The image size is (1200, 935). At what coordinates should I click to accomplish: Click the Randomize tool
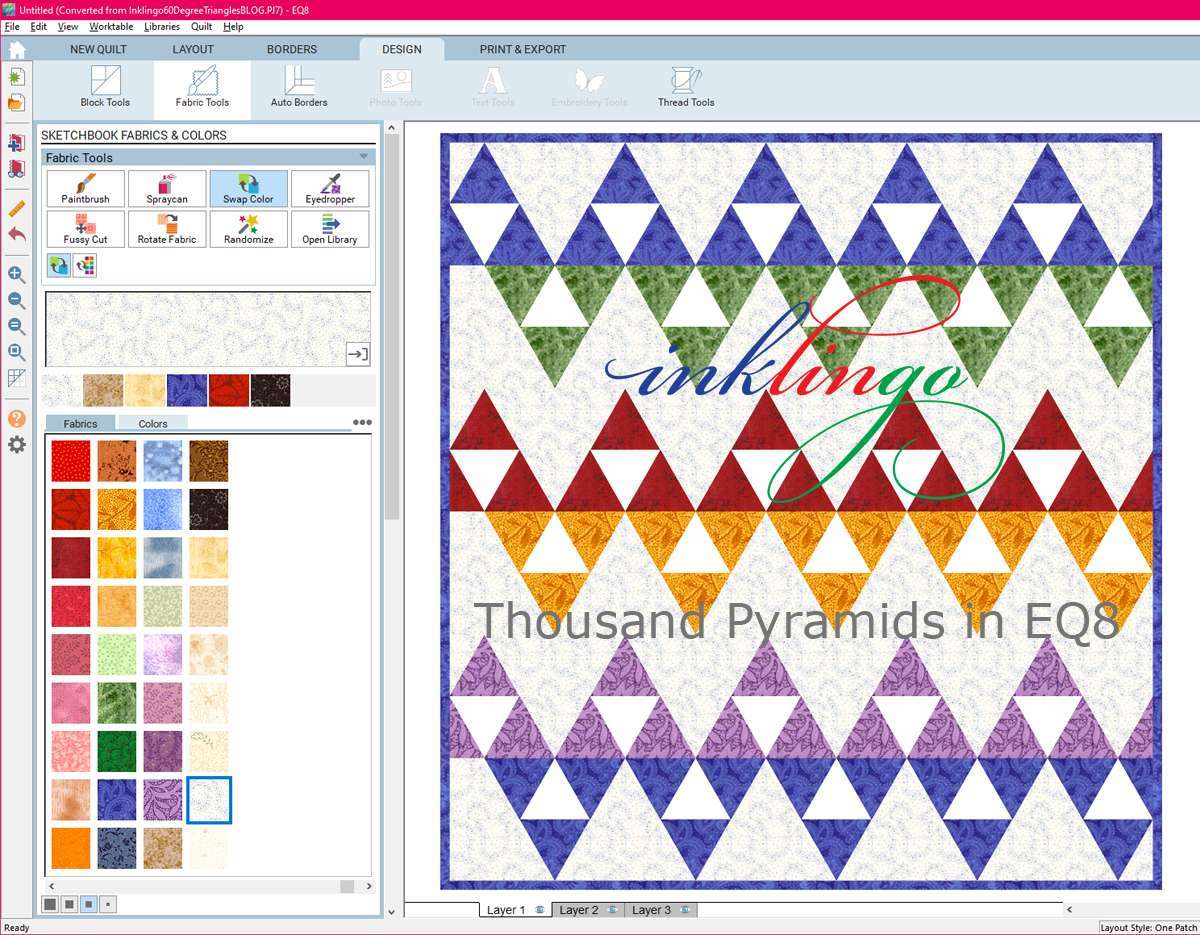click(248, 229)
